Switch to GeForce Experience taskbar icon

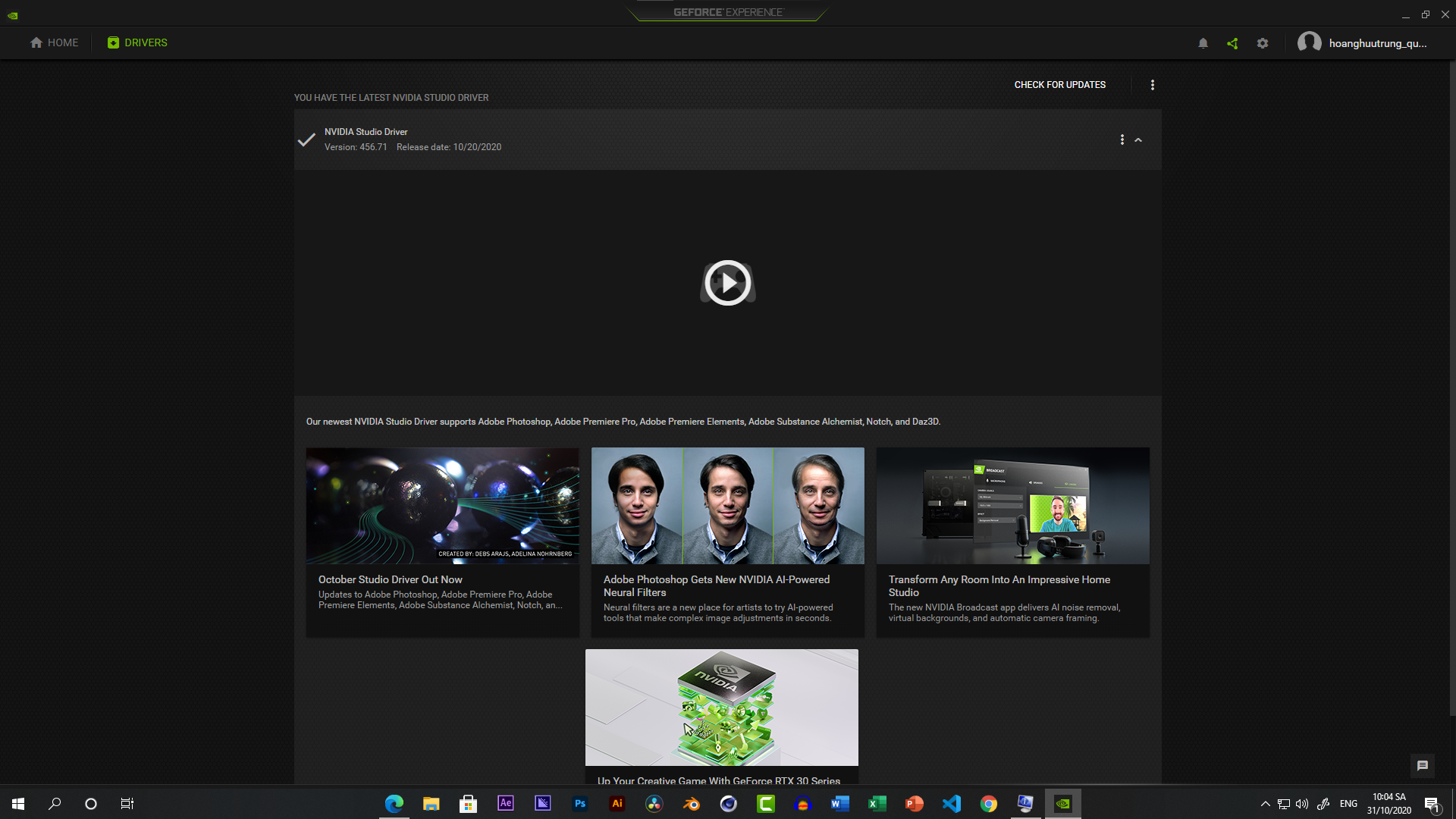[x=1063, y=804]
